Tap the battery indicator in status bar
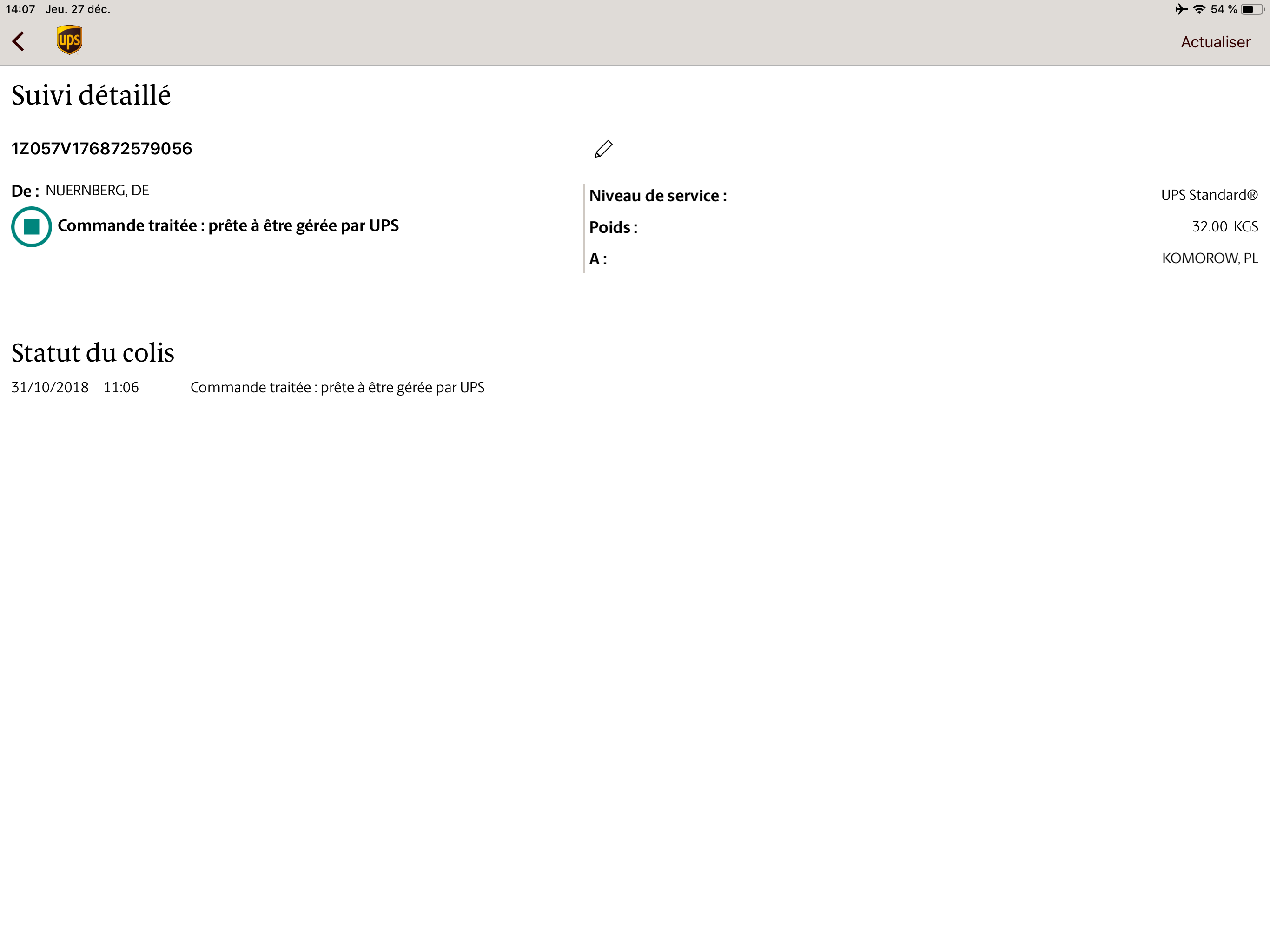The height and width of the screenshot is (952, 1270). [1252, 9]
